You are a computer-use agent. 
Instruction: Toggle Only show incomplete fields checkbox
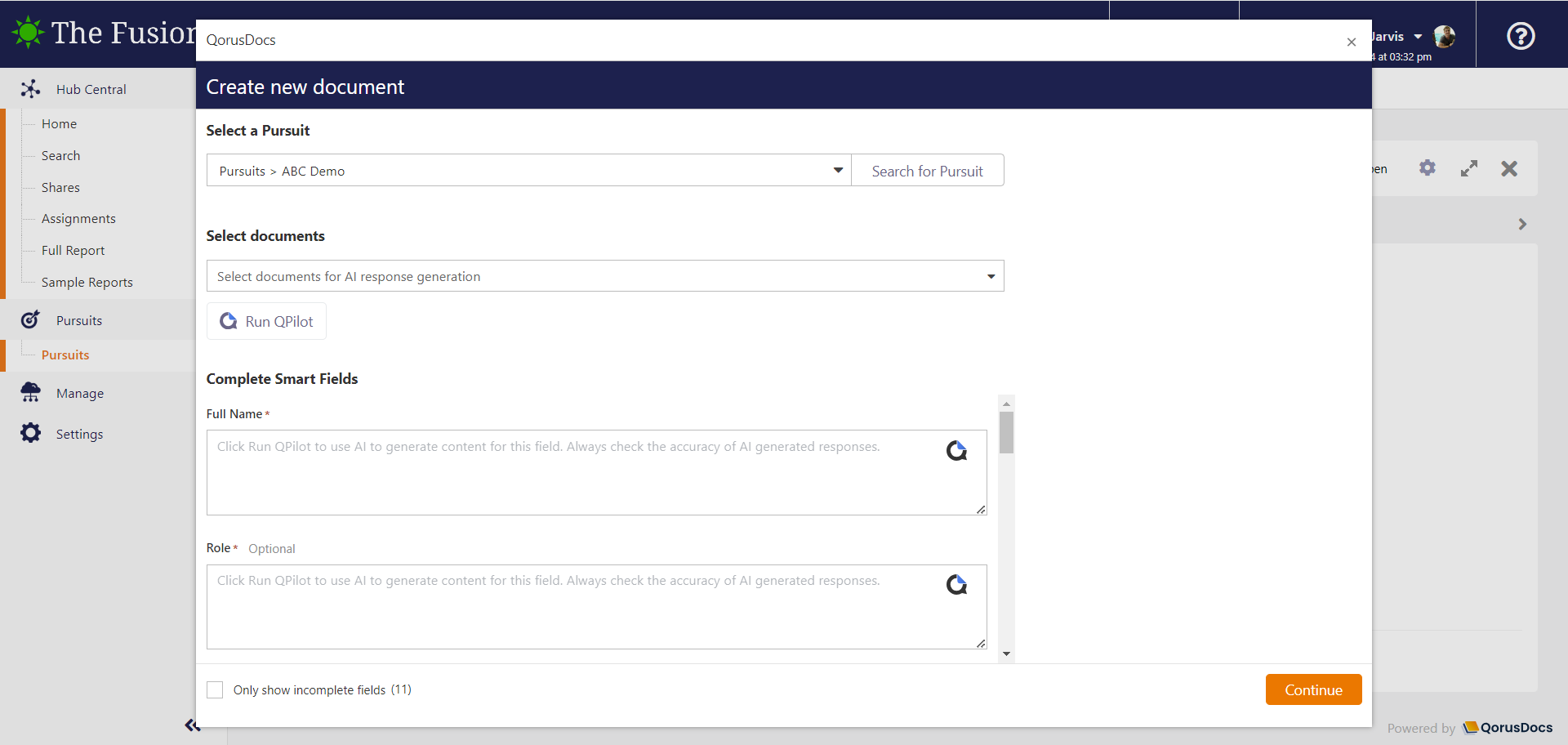(x=215, y=689)
